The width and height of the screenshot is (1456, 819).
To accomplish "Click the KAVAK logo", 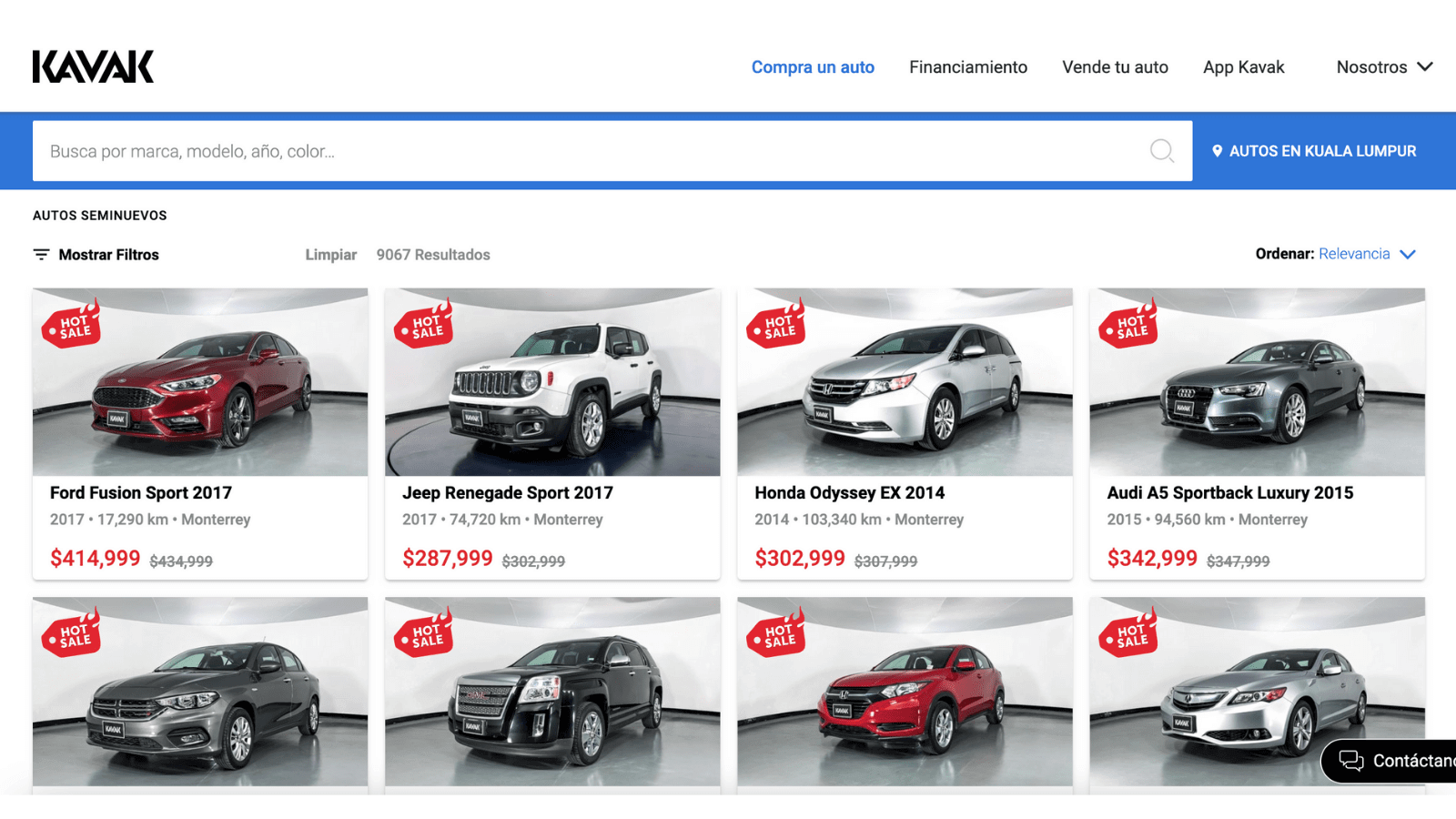I will [x=94, y=66].
